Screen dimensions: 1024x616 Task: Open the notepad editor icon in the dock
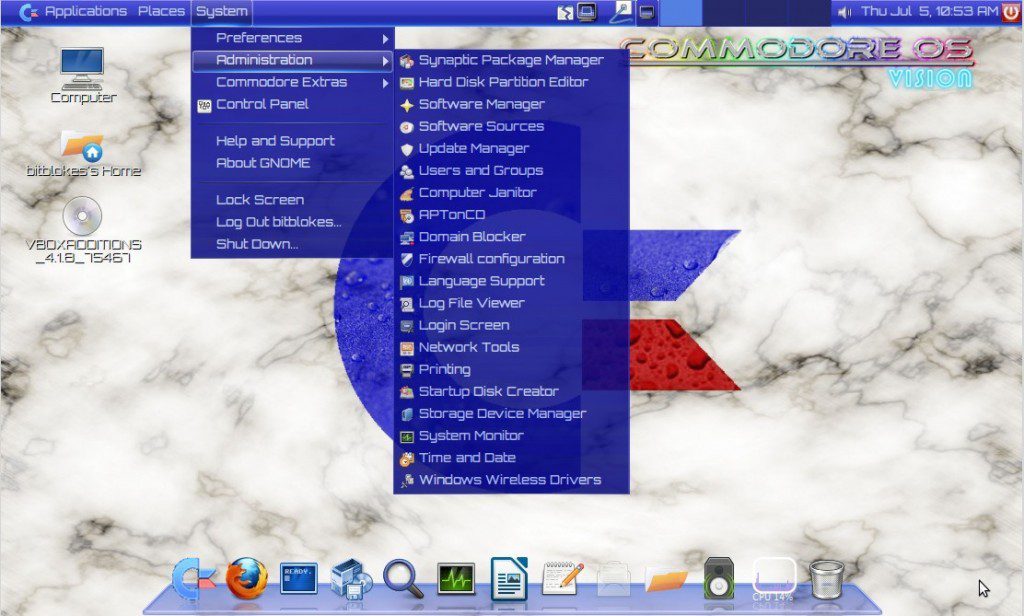pyautogui.click(x=560, y=578)
